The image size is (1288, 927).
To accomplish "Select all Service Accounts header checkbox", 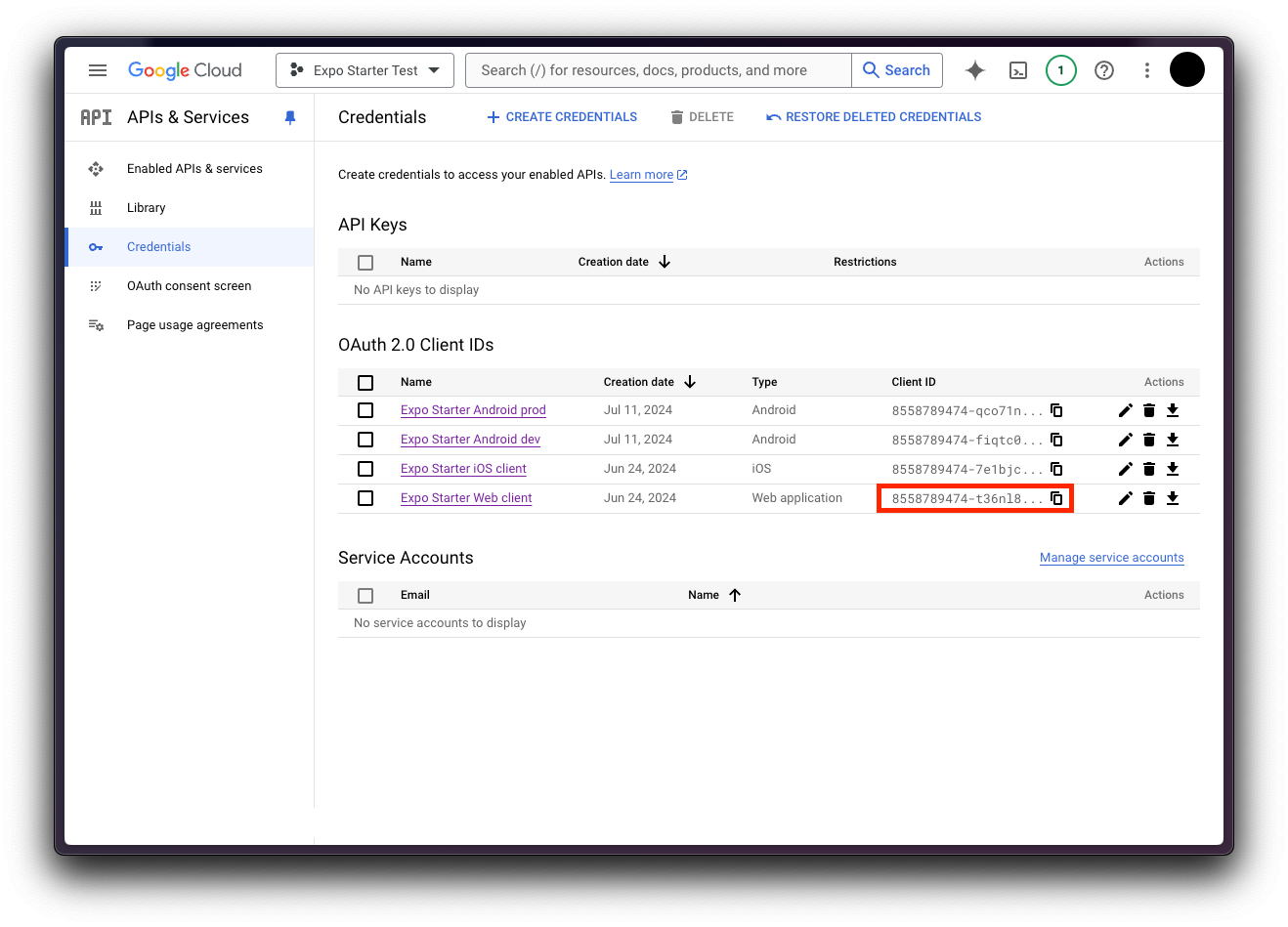I will click(365, 596).
